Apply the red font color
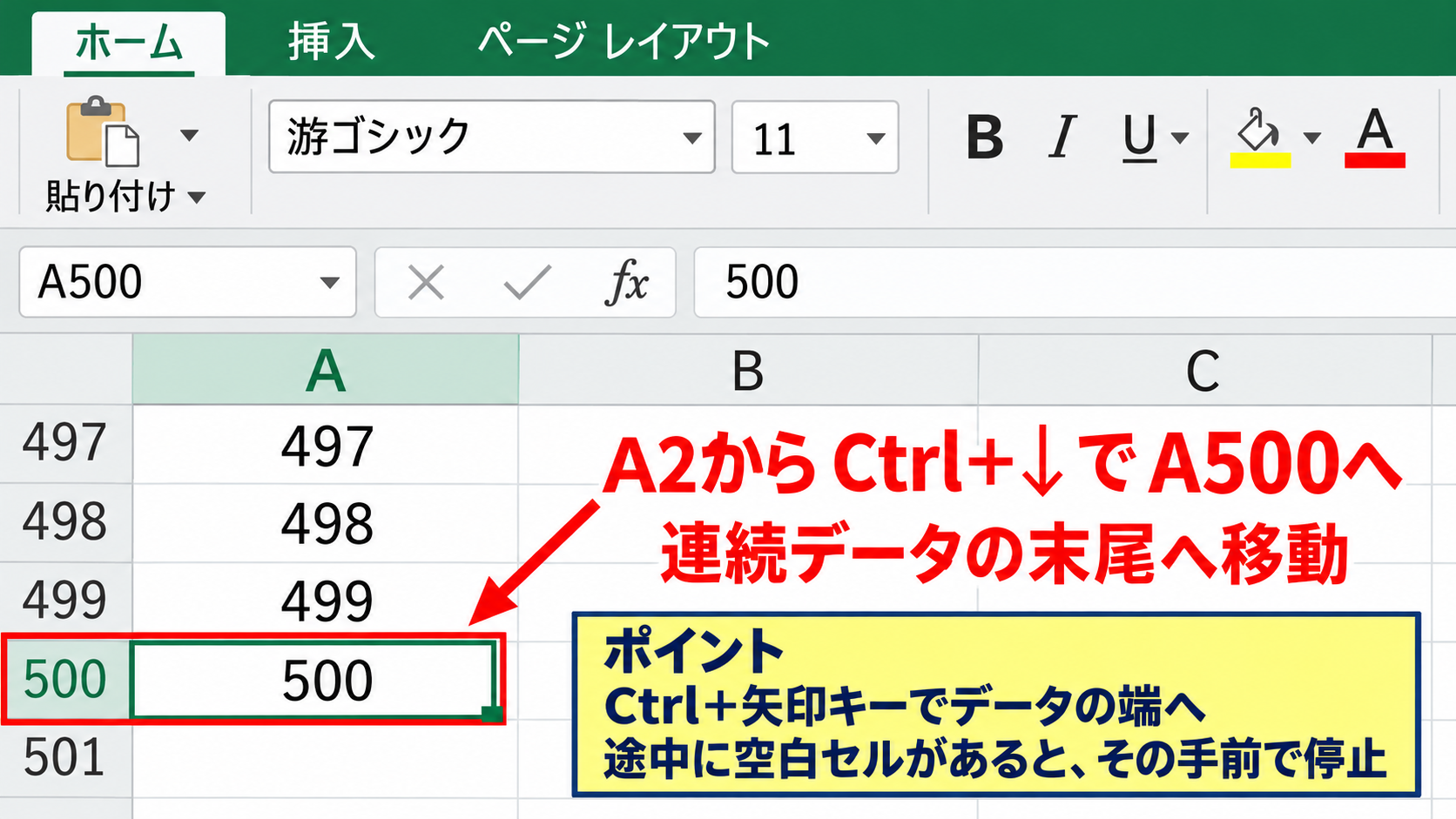This screenshot has width=1456, height=819. [x=1375, y=138]
